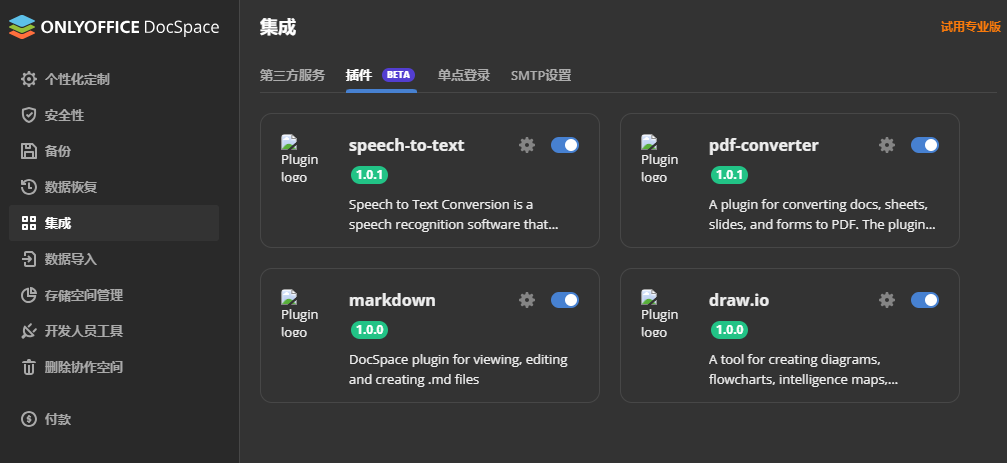This screenshot has width=1007, height=463.
Task: Open markdown plugin settings gear
Action: [527, 300]
